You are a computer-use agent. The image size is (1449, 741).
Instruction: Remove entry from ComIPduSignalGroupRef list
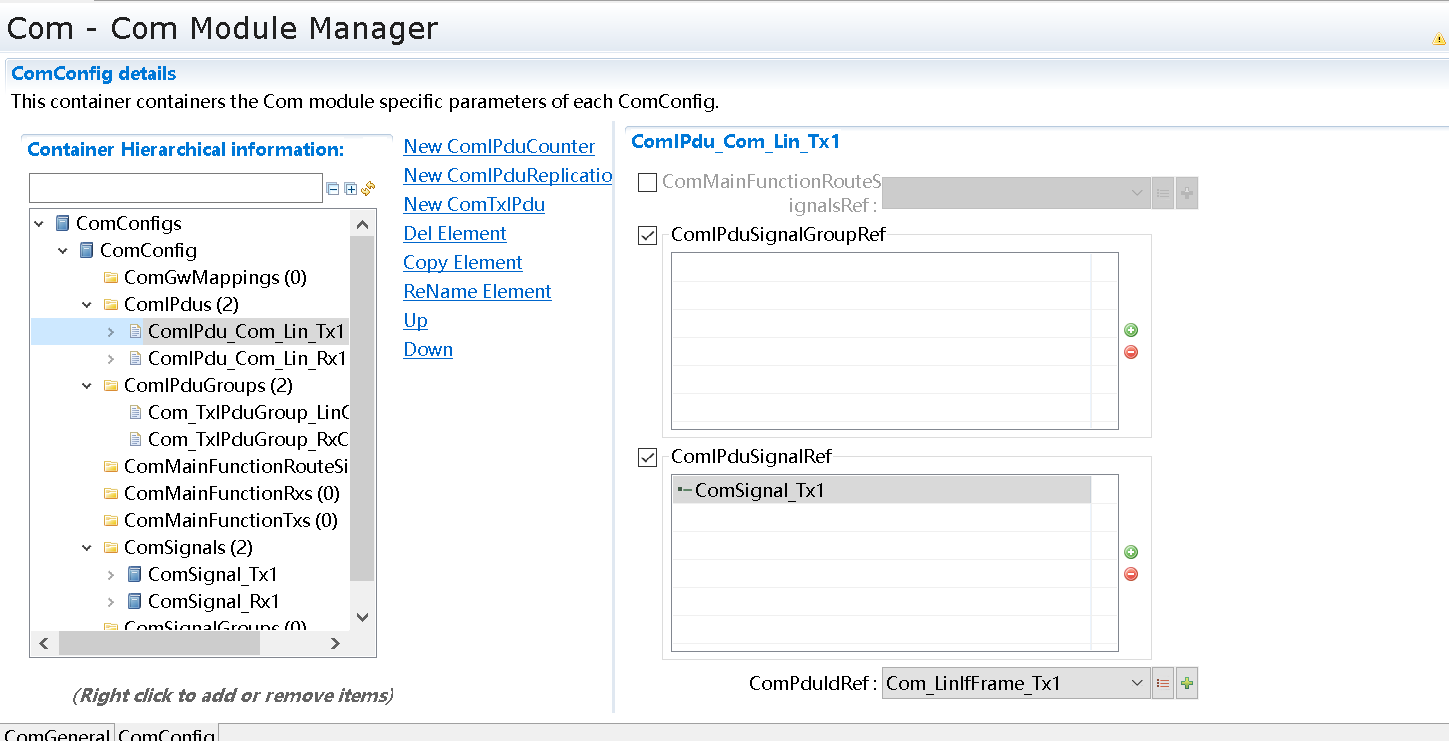(1131, 352)
